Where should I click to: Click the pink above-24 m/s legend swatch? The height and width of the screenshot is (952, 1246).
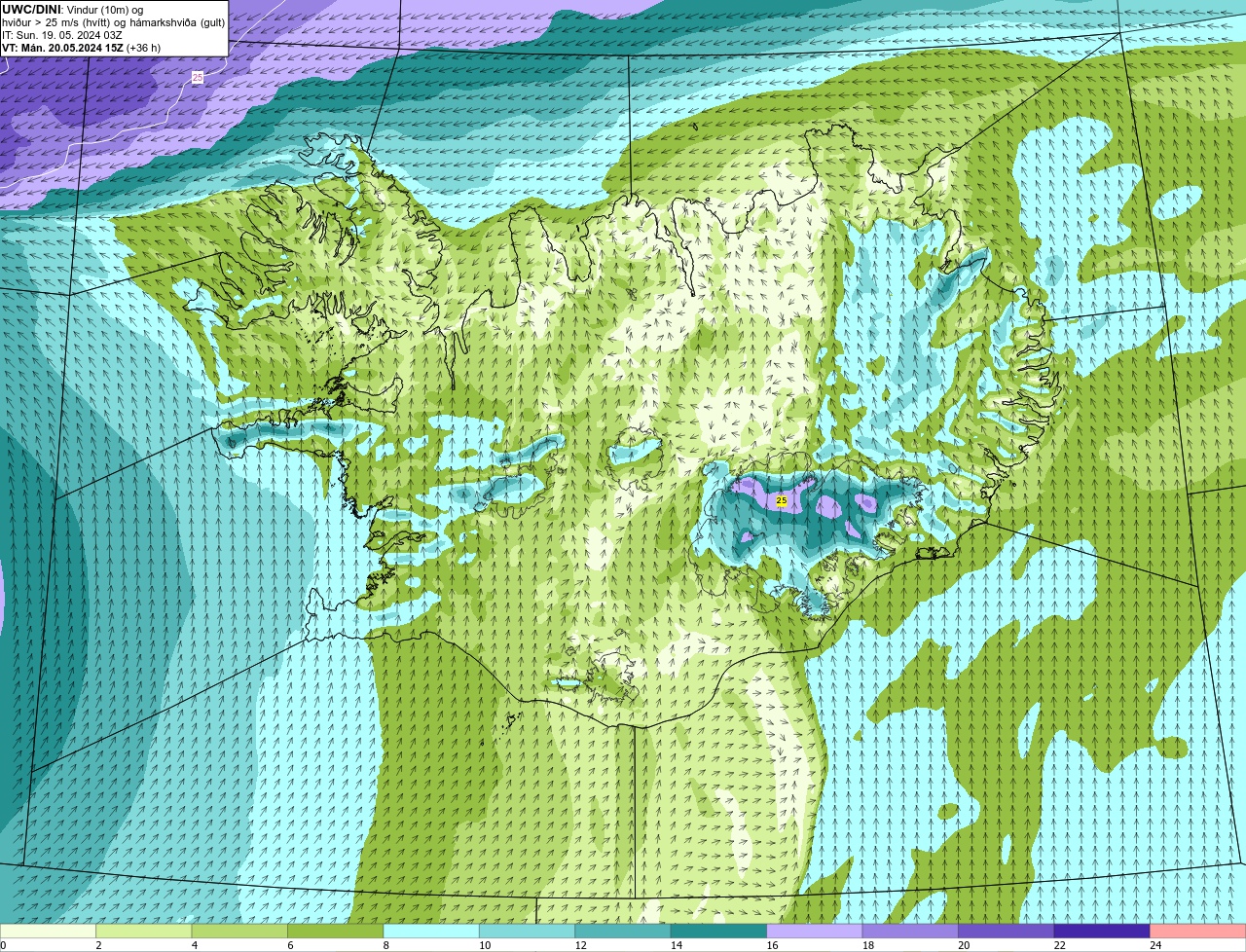coord(1198,931)
